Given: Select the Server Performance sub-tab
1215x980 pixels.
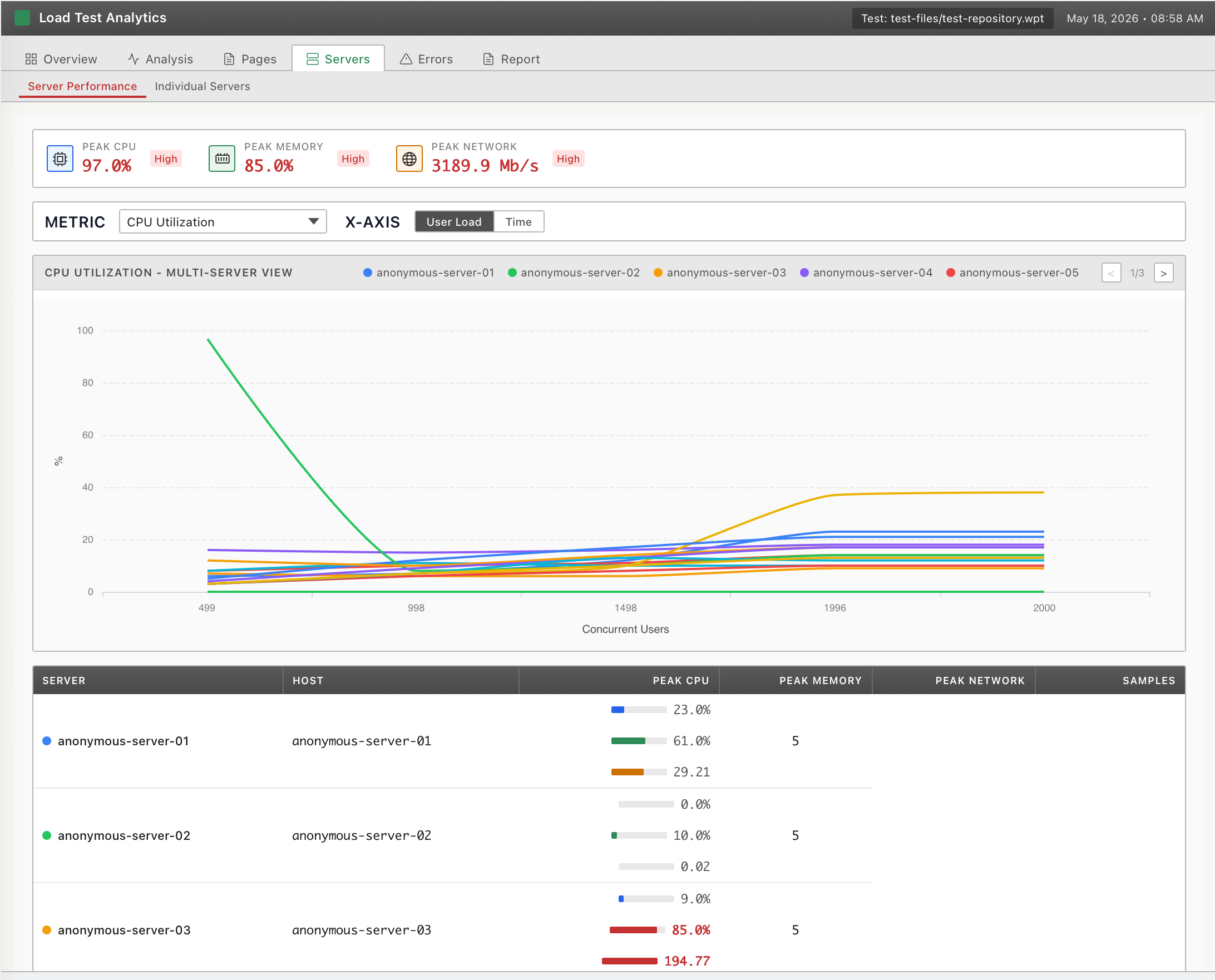Looking at the screenshot, I should 82,86.
